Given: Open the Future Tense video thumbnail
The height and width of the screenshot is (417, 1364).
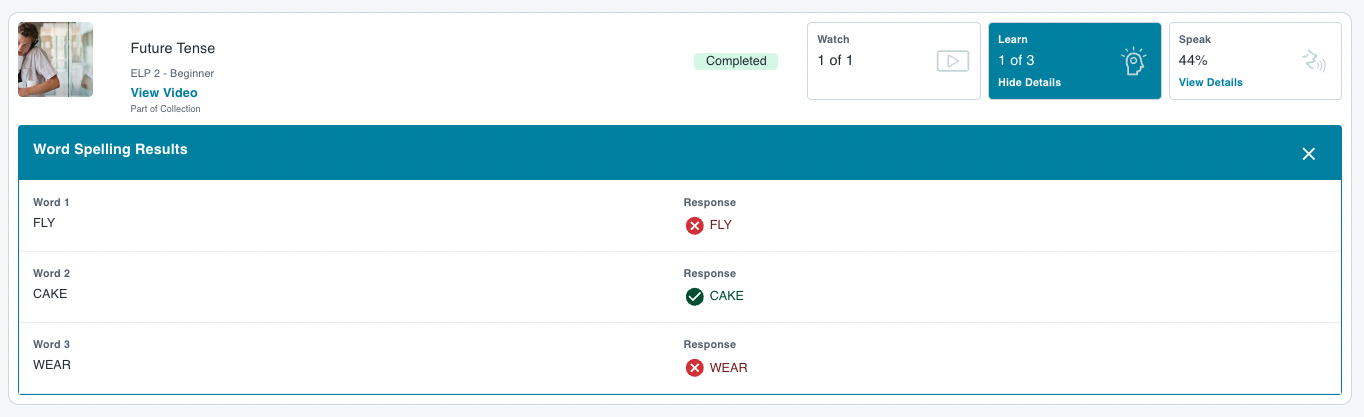Looking at the screenshot, I should coord(56,60).
